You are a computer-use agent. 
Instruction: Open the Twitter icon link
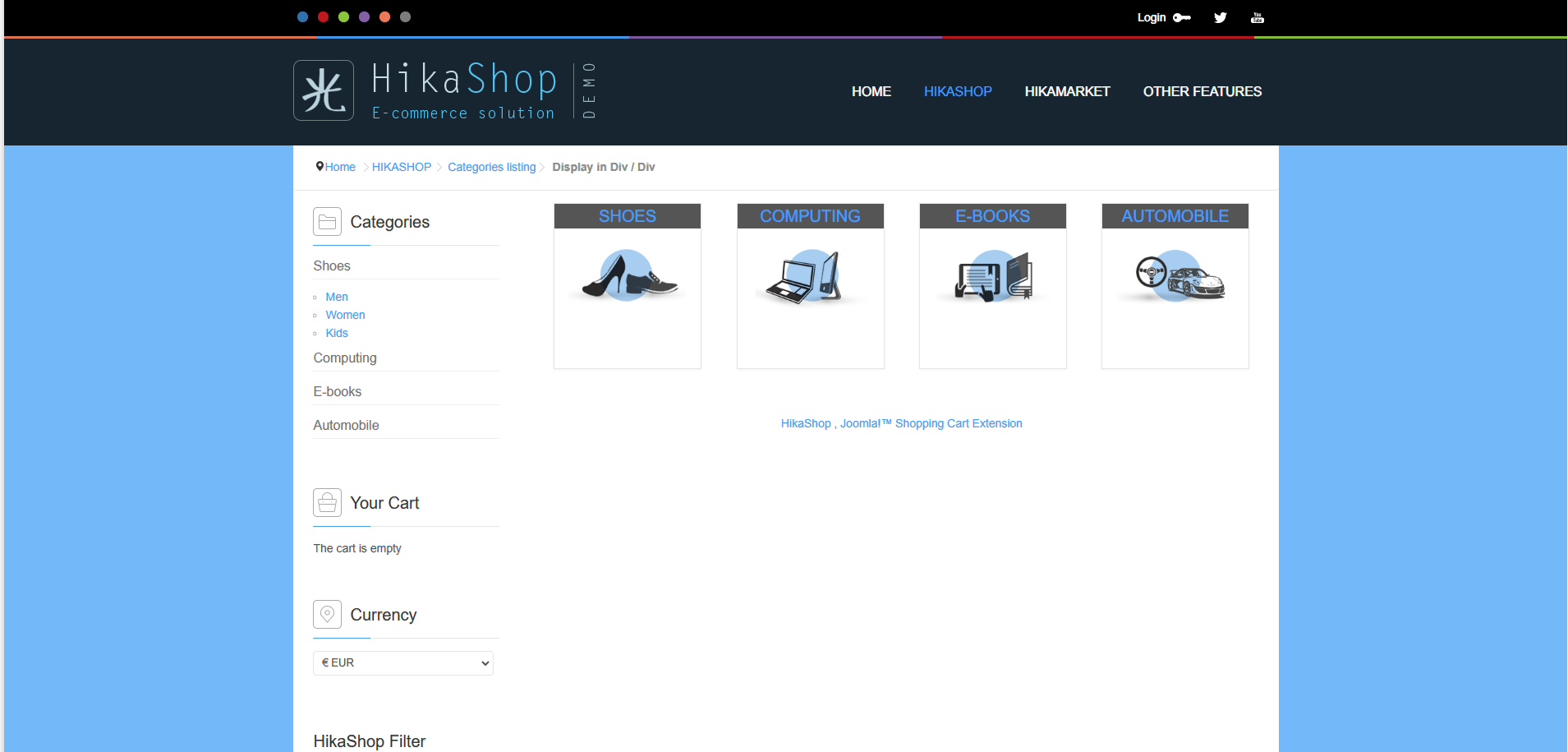pos(1221,17)
